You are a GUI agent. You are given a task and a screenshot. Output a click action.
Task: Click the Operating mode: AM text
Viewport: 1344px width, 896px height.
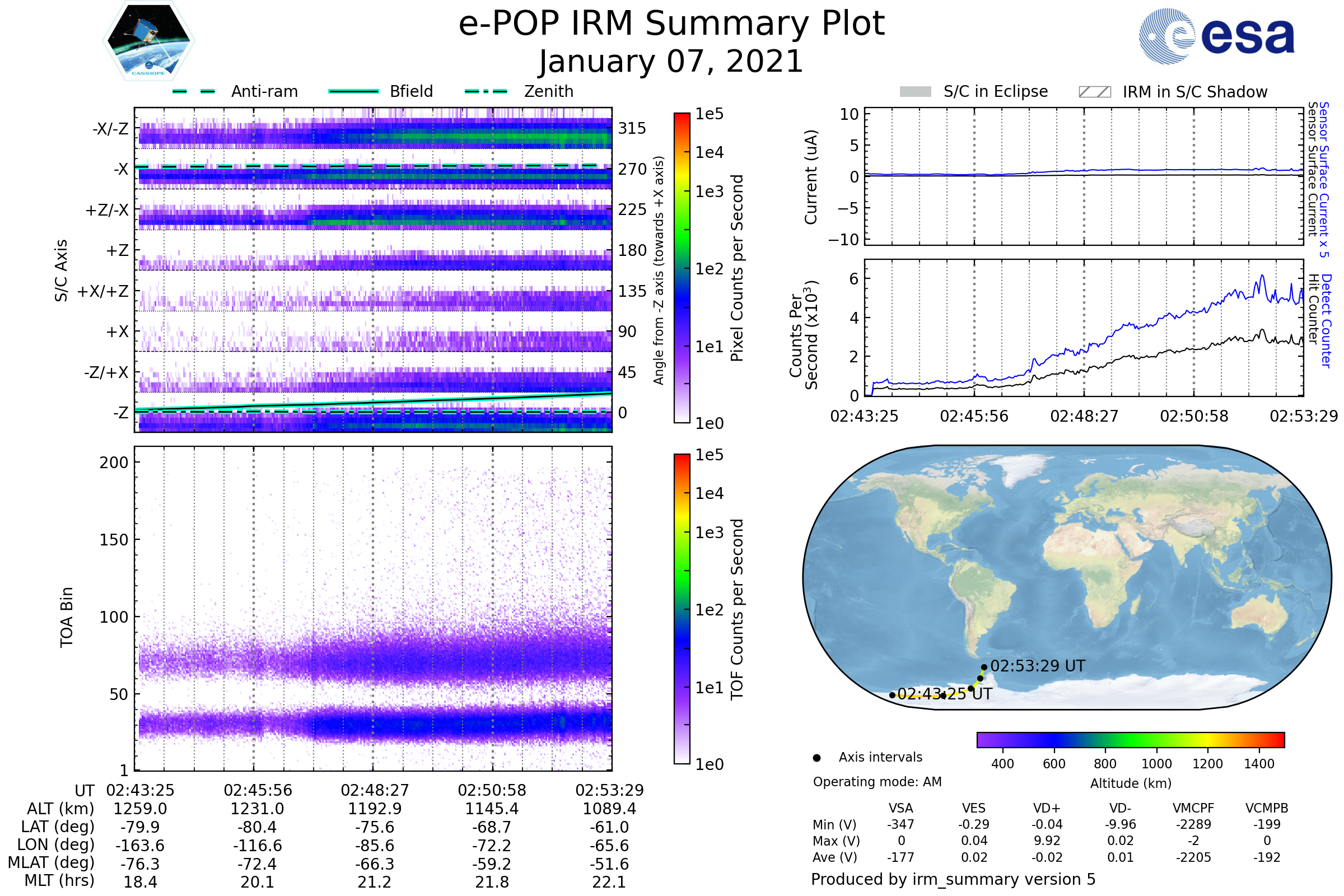[x=877, y=782]
